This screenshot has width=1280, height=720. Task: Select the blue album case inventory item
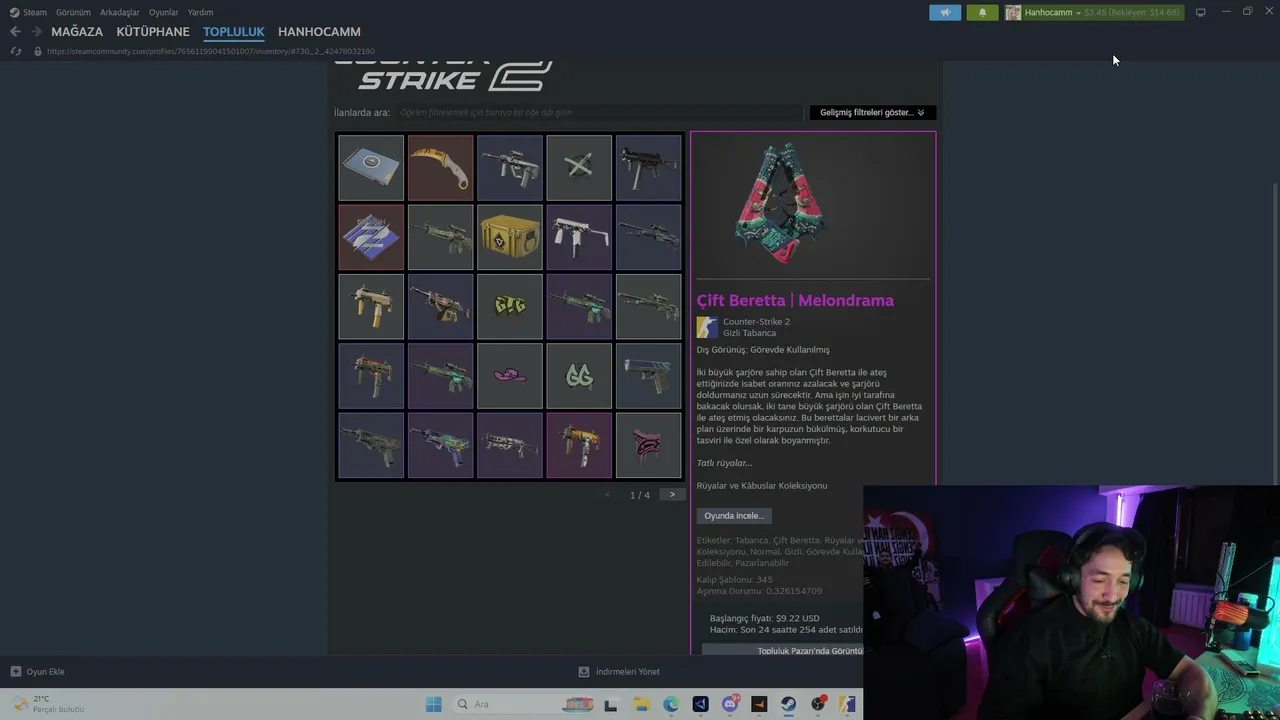tap(371, 168)
